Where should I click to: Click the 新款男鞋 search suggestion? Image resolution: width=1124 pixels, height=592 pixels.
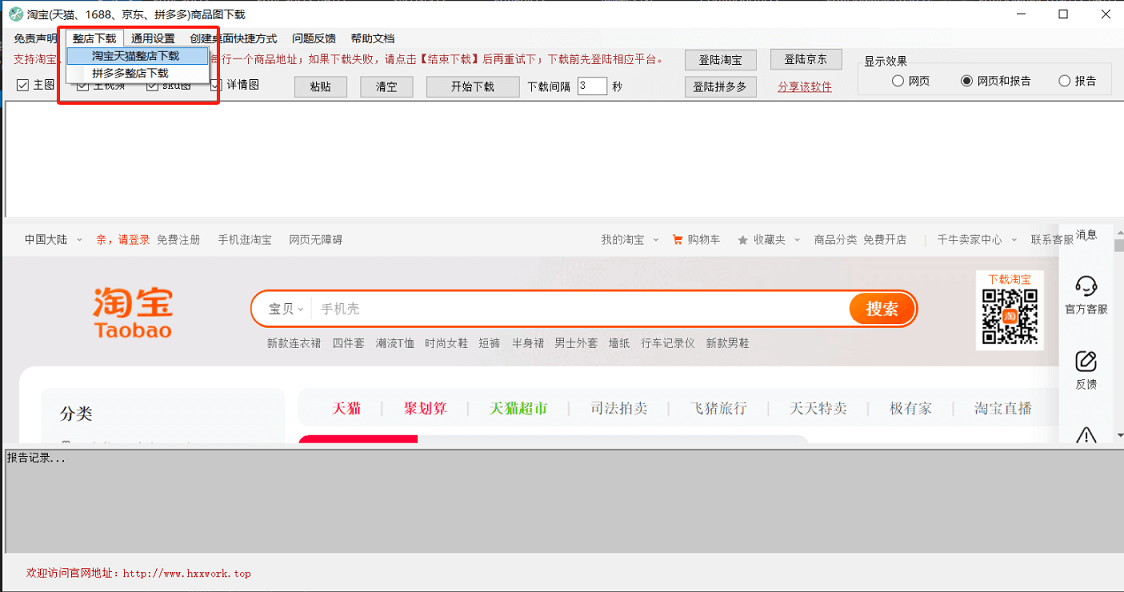(728, 343)
